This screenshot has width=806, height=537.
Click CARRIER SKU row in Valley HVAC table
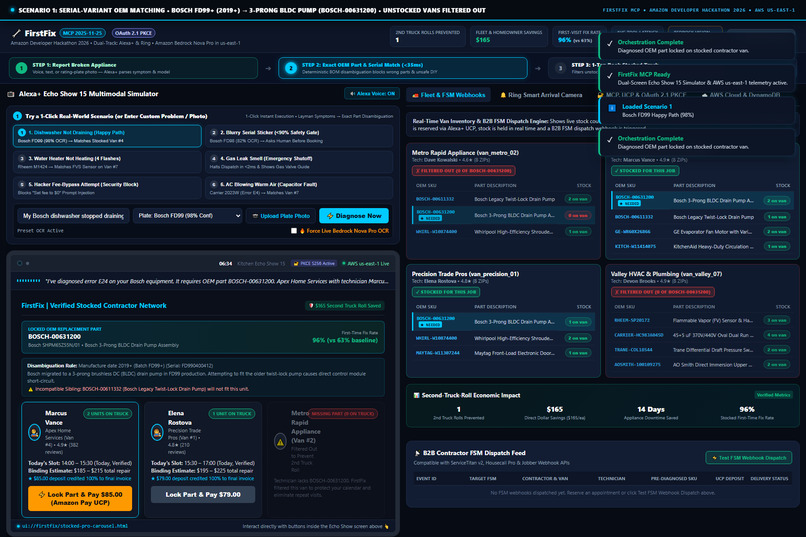click(702, 335)
